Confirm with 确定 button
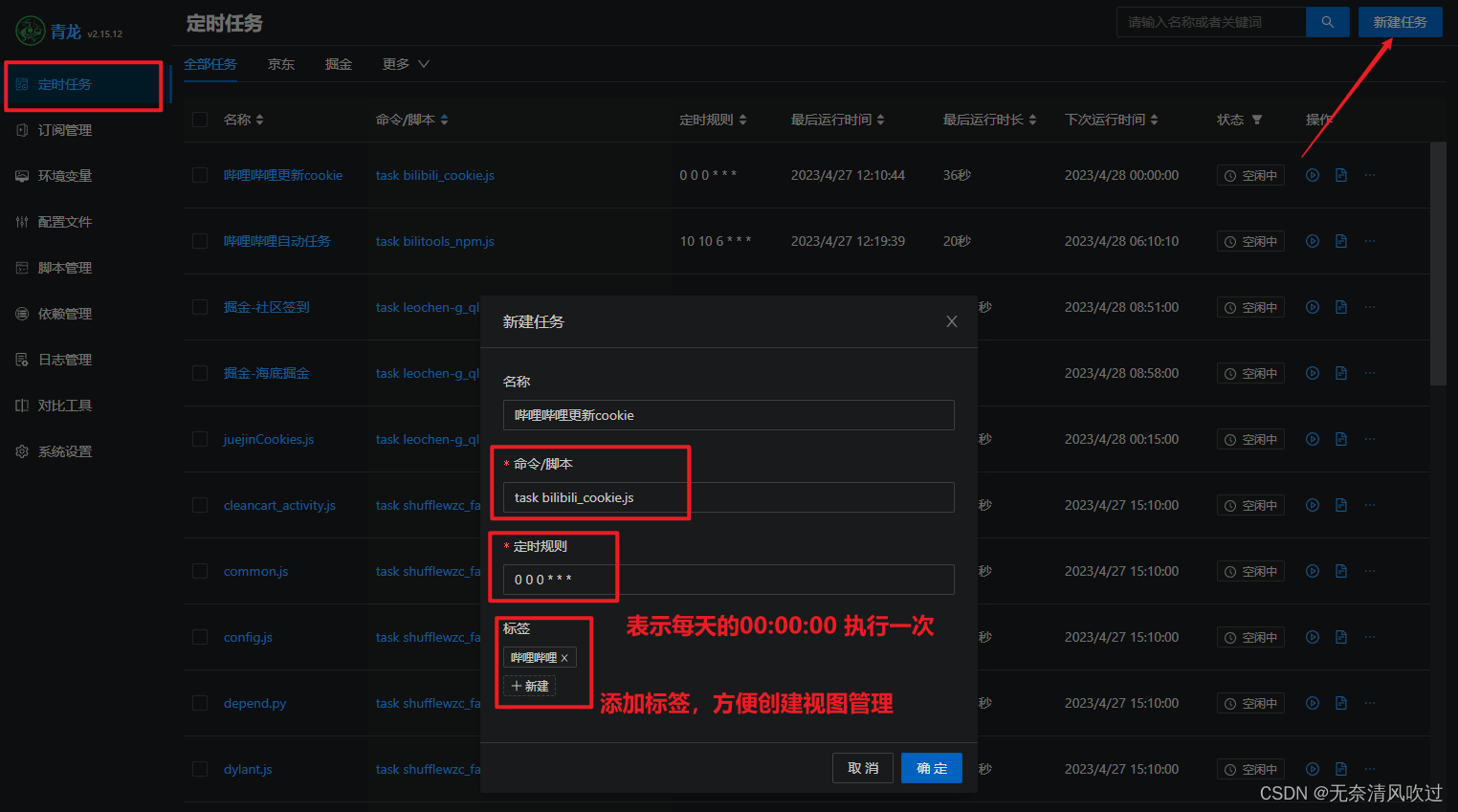This screenshot has width=1458, height=812. coord(932,768)
